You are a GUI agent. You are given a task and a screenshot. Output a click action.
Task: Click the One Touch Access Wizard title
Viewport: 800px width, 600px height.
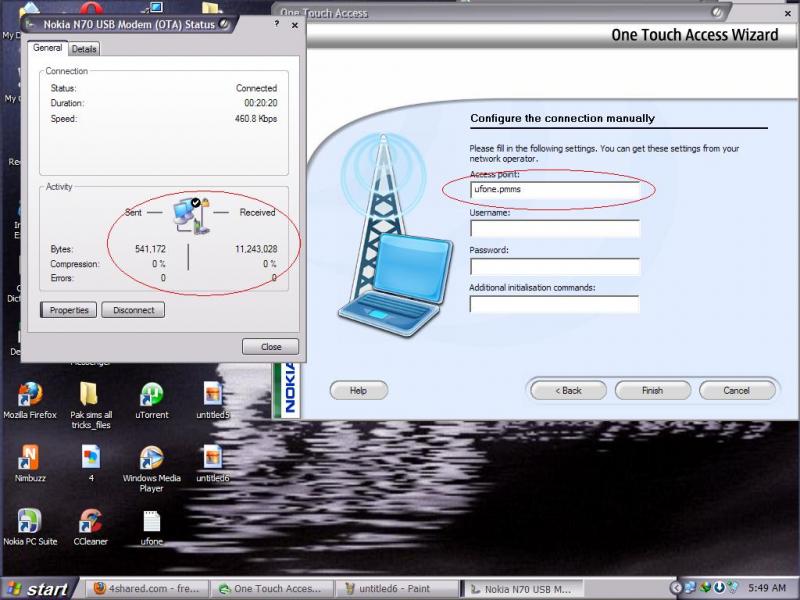coord(694,35)
